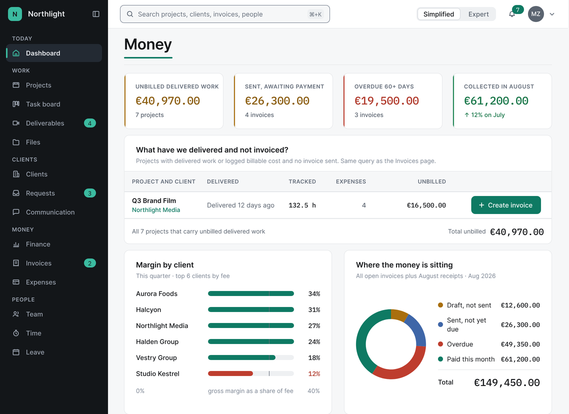Switch to Simplified view mode

pos(439,14)
